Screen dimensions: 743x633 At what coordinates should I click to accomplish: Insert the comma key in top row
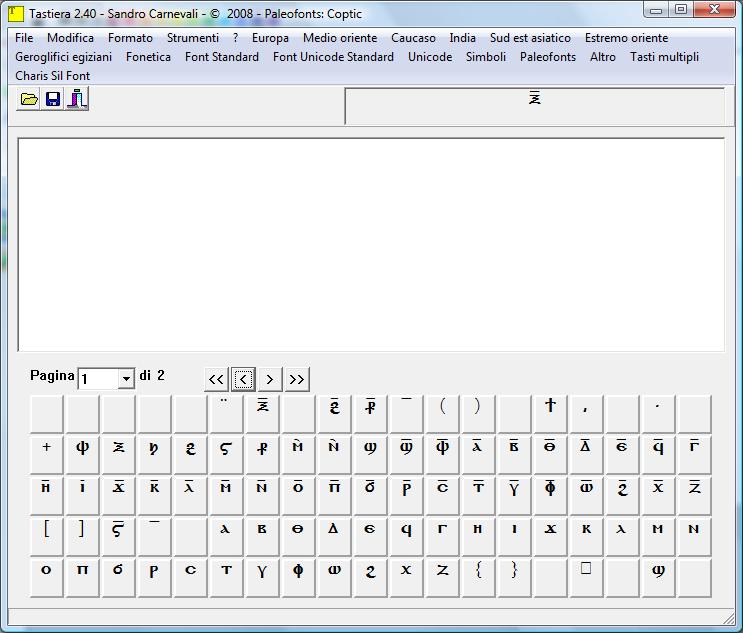click(586, 414)
